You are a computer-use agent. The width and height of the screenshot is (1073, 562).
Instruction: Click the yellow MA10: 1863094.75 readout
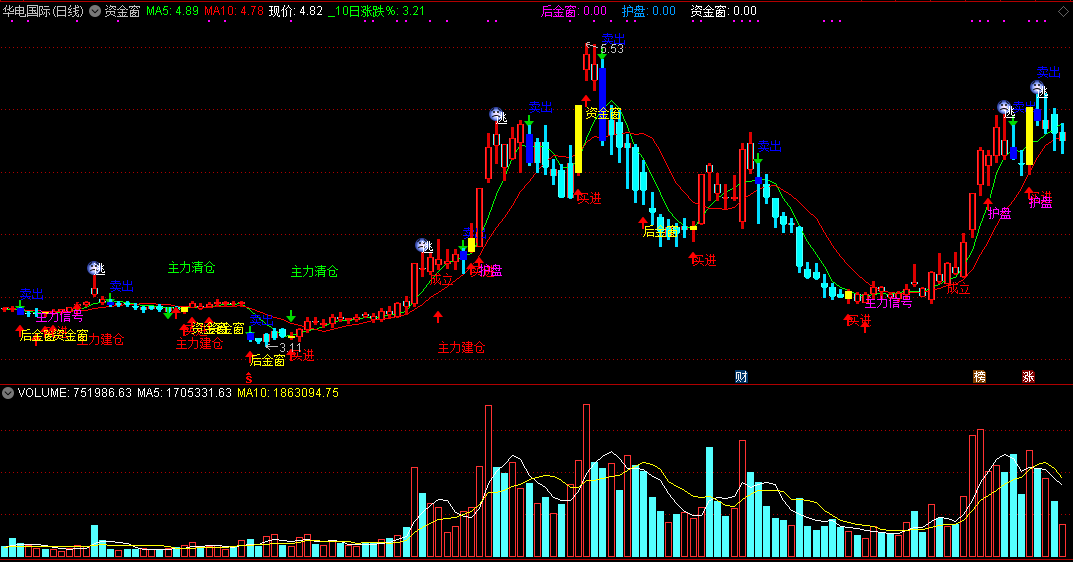tap(287, 393)
